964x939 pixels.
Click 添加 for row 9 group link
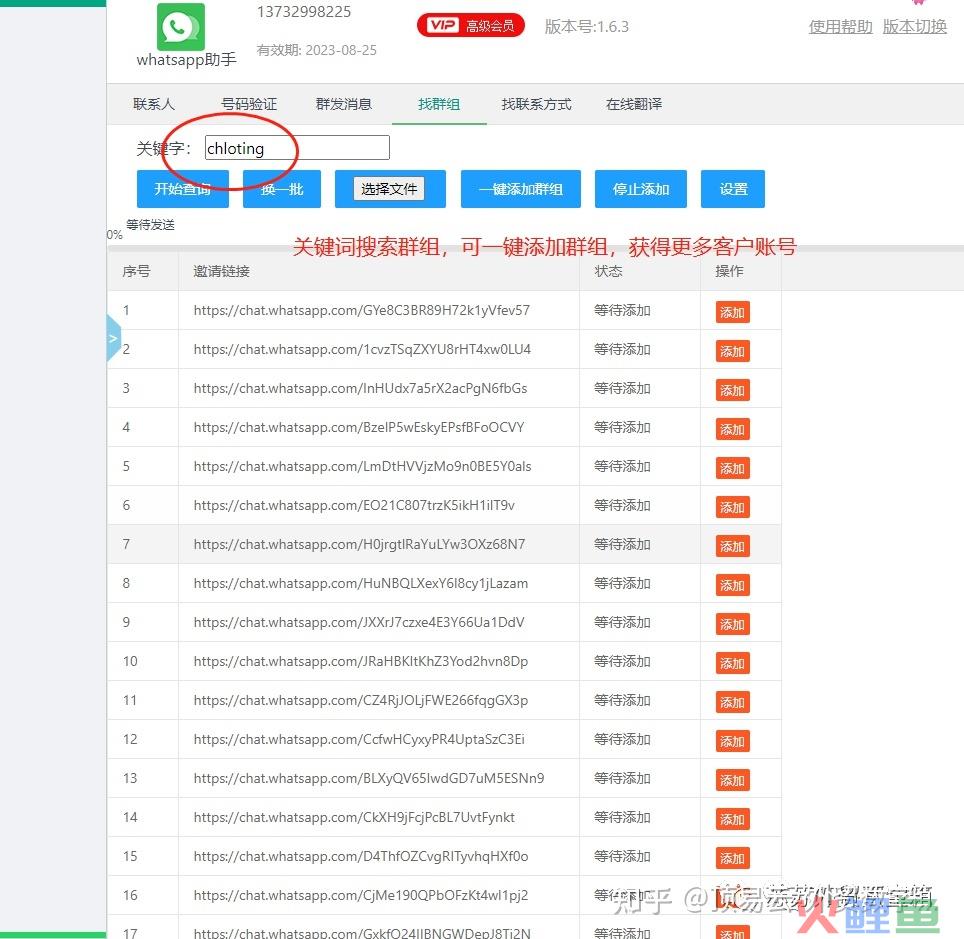point(732,624)
